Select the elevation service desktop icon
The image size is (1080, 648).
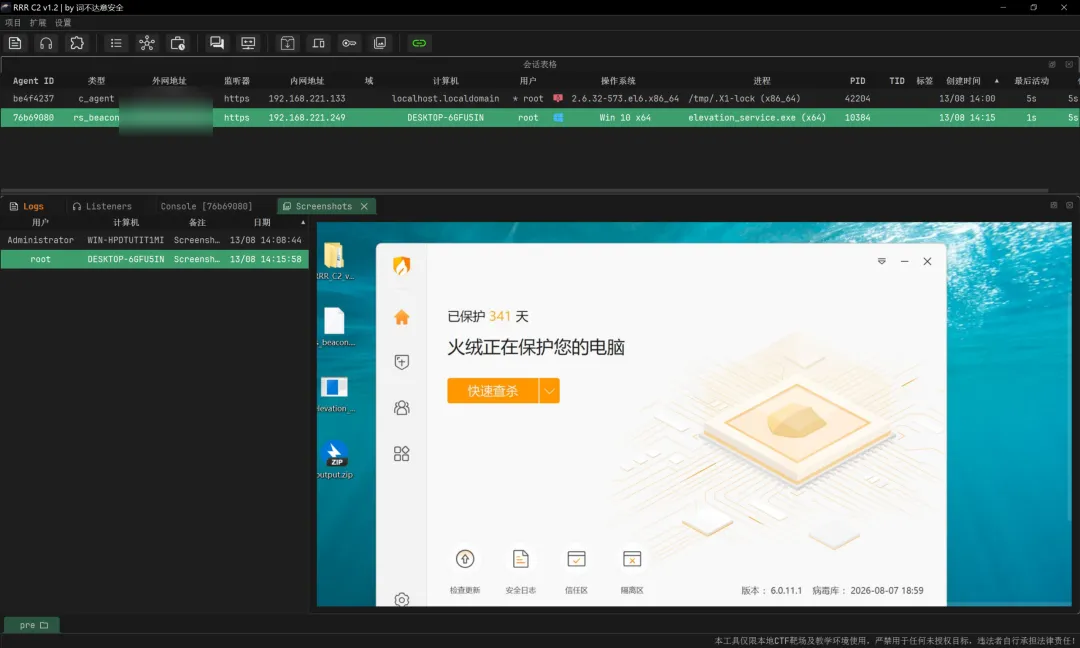point(335,394)
